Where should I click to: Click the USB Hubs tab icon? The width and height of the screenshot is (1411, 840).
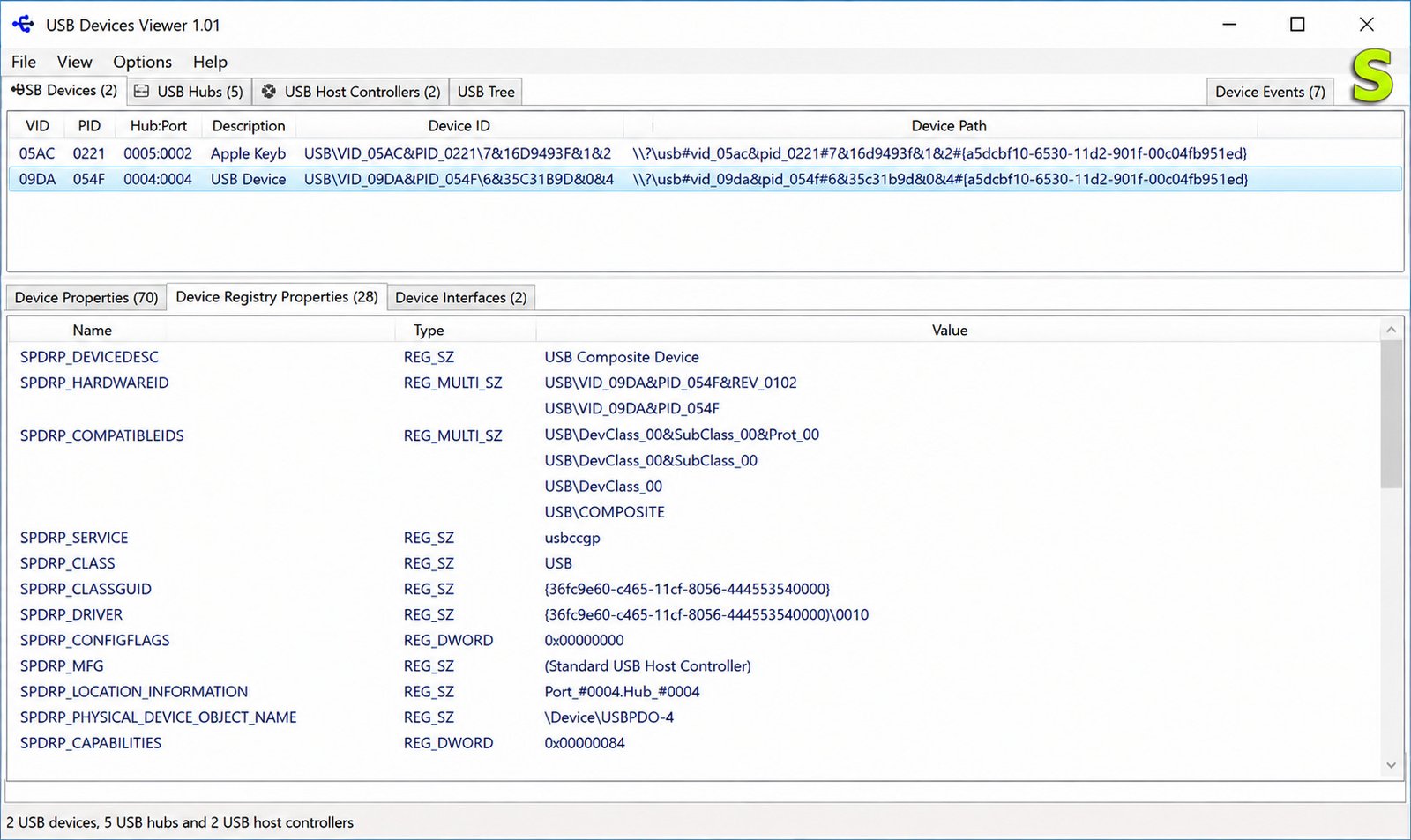(x=141, y=92)
